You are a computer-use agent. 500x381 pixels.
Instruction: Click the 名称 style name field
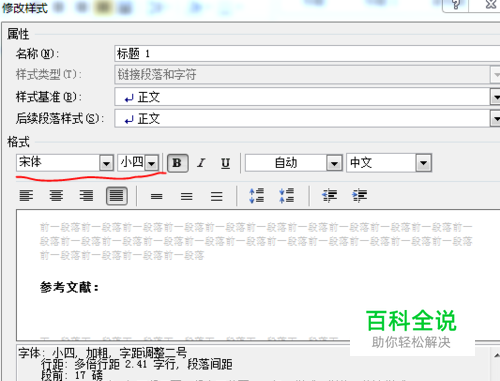[307, 54]
